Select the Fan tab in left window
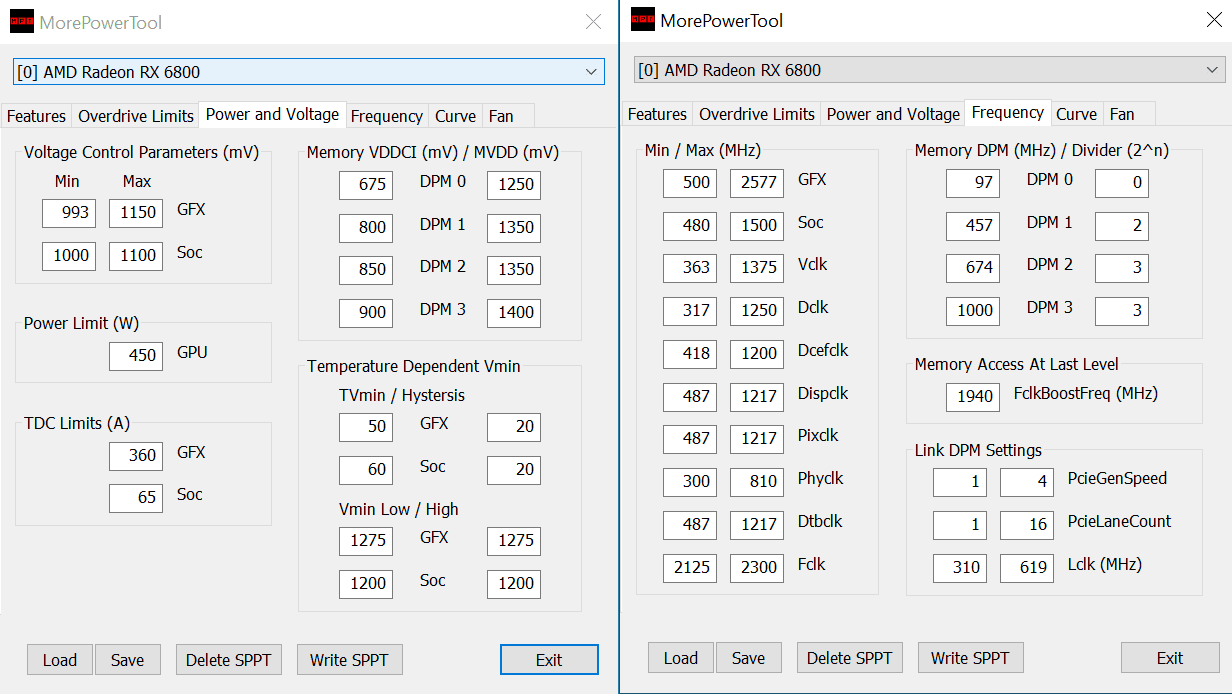 (x=501, y=116)
